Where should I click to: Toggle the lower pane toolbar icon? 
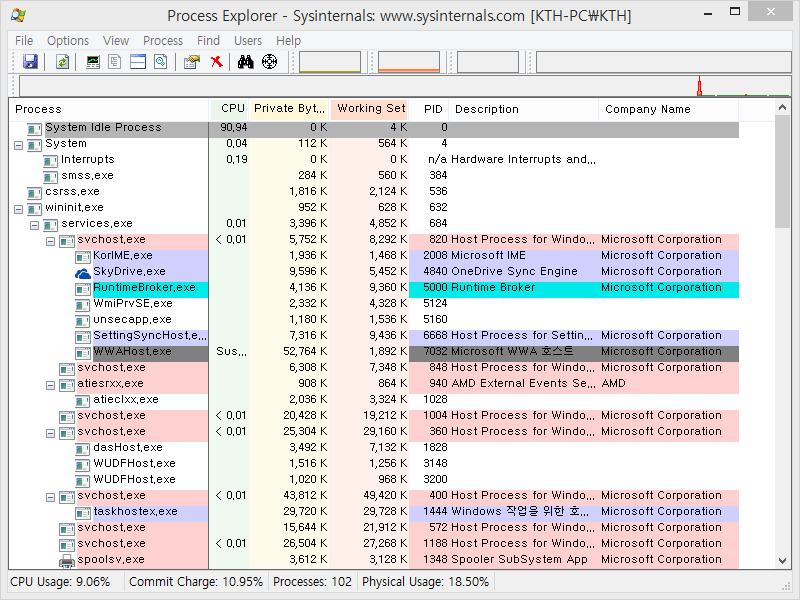[138, 62]
